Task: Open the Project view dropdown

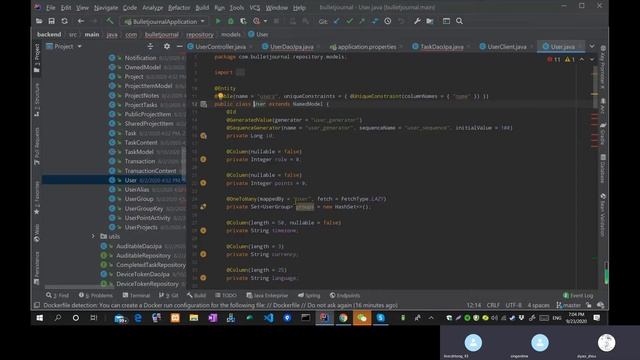Action: [64, 47]
